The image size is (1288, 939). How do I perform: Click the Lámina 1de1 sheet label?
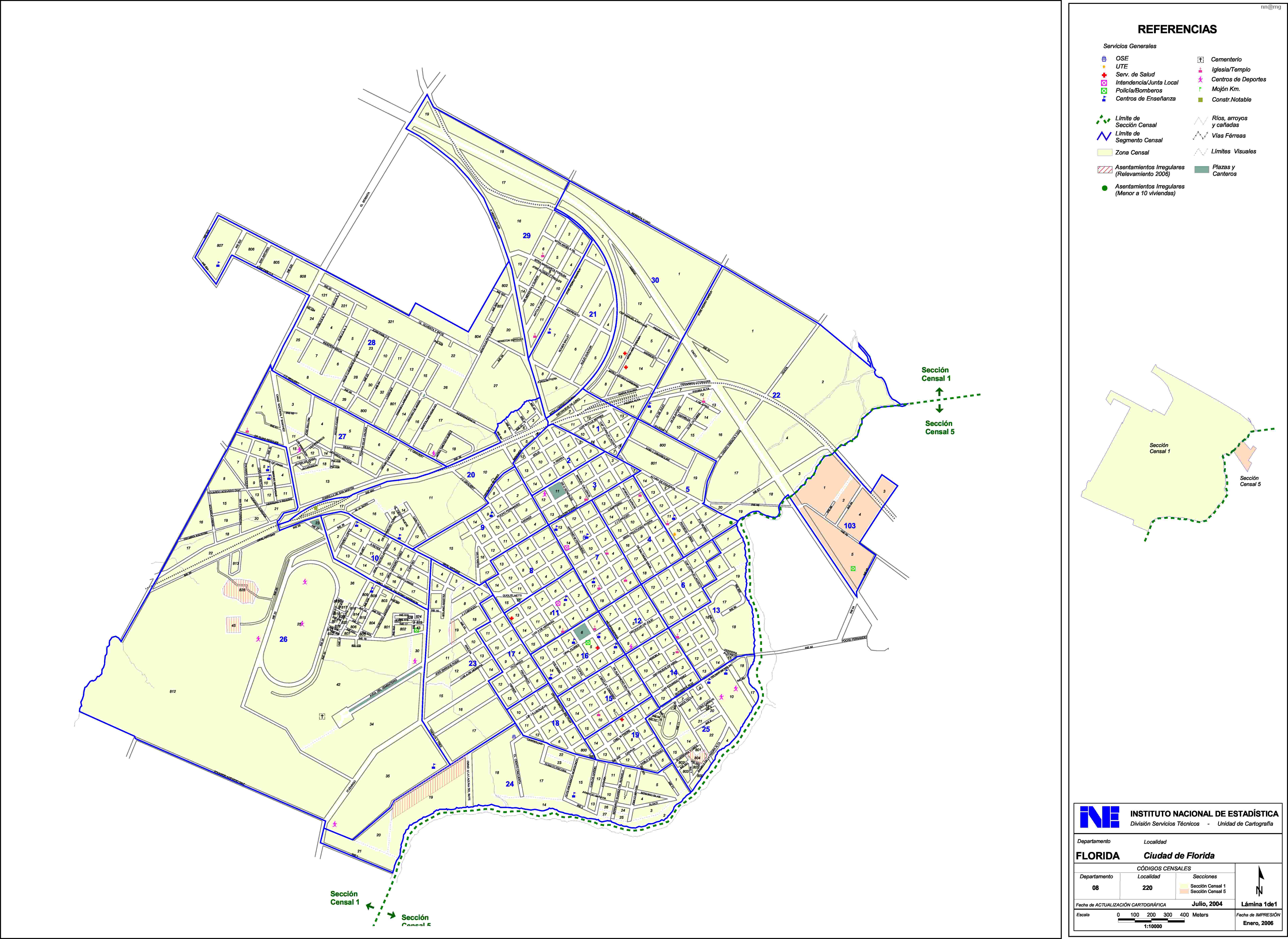pos(1259,904)
